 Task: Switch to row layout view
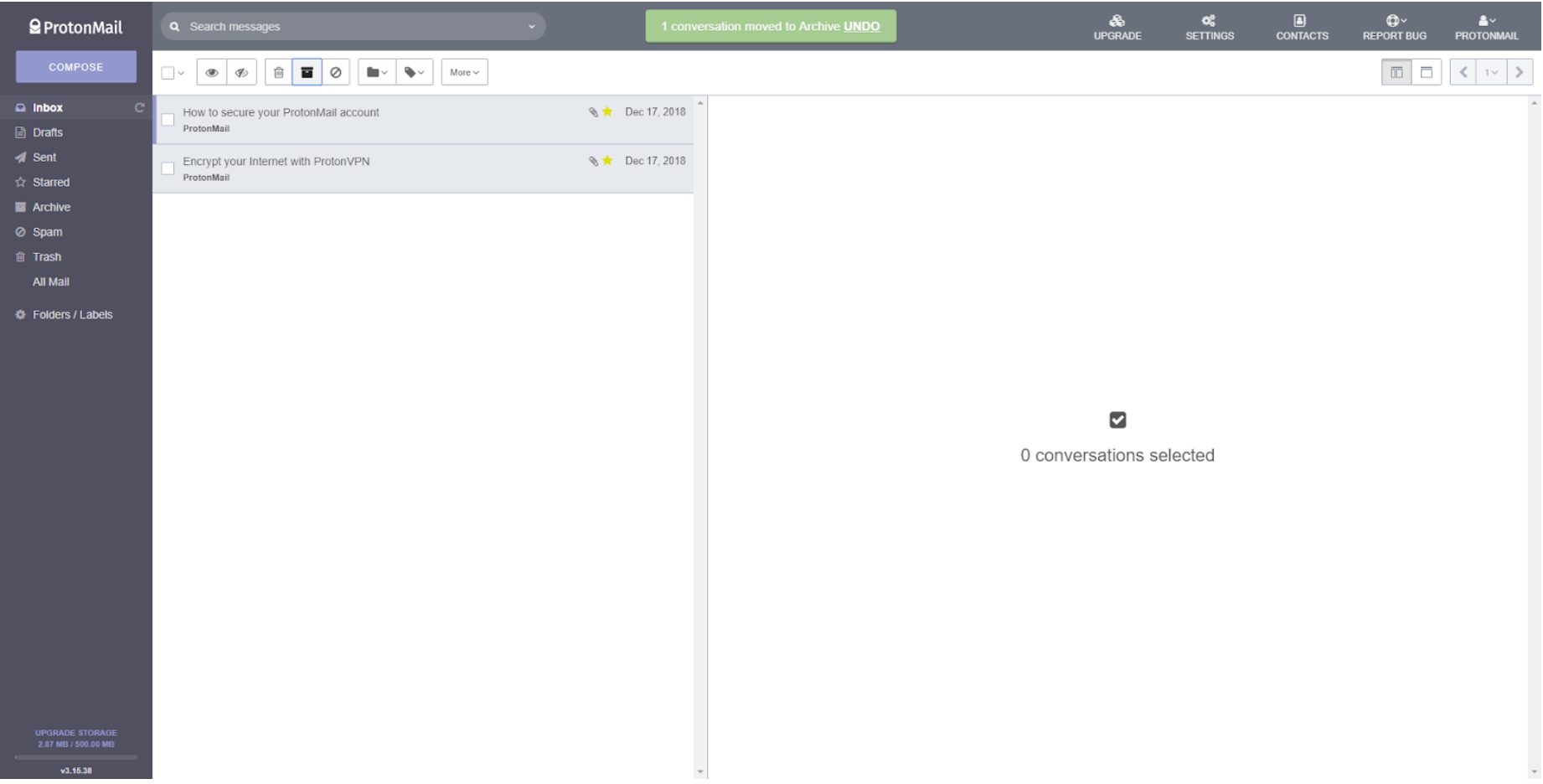coord(1427,72)
